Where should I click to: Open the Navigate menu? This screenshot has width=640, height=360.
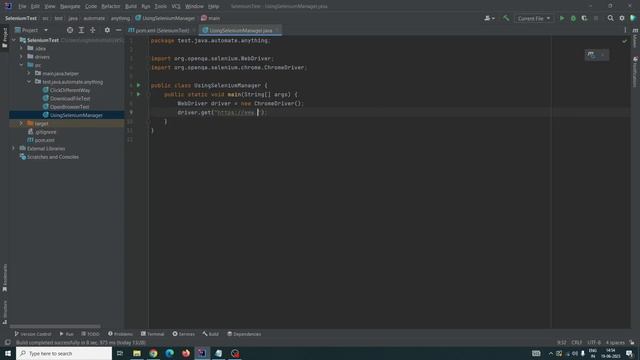pyautogui.click(x=70, y=6)
